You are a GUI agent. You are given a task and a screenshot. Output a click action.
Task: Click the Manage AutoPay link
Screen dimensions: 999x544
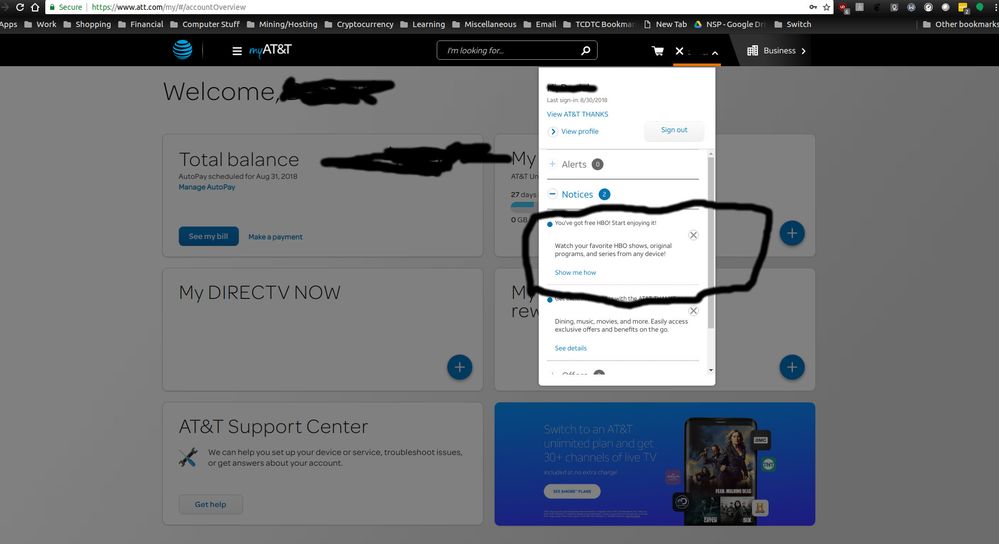coord(207,187)
